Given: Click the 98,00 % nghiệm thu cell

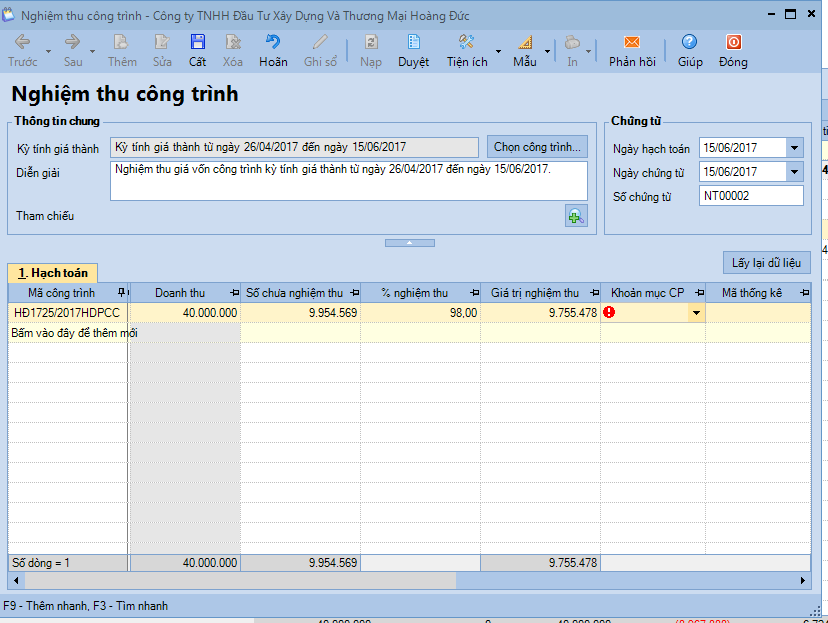Looking at the screenshot, I should tap(420, 313).
